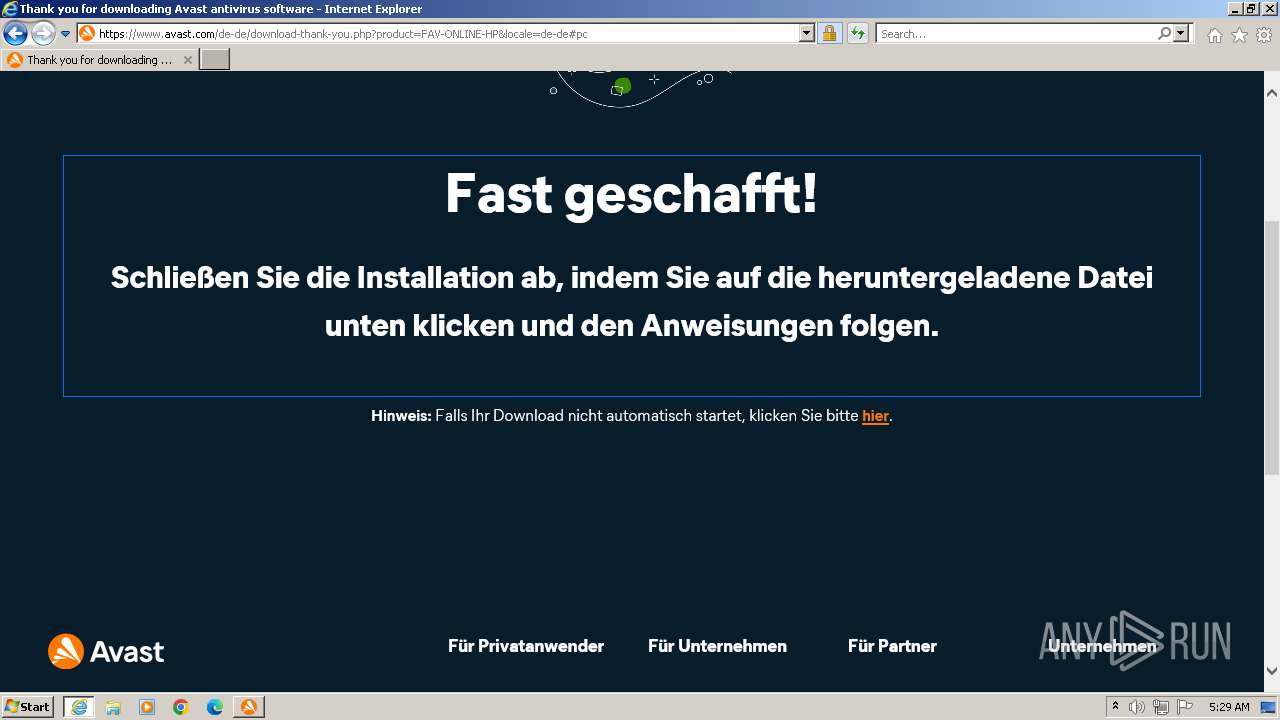Open 'Für Privatanwender' footer link
Viewport: 1280px width, 720px height.
[526, 646]
